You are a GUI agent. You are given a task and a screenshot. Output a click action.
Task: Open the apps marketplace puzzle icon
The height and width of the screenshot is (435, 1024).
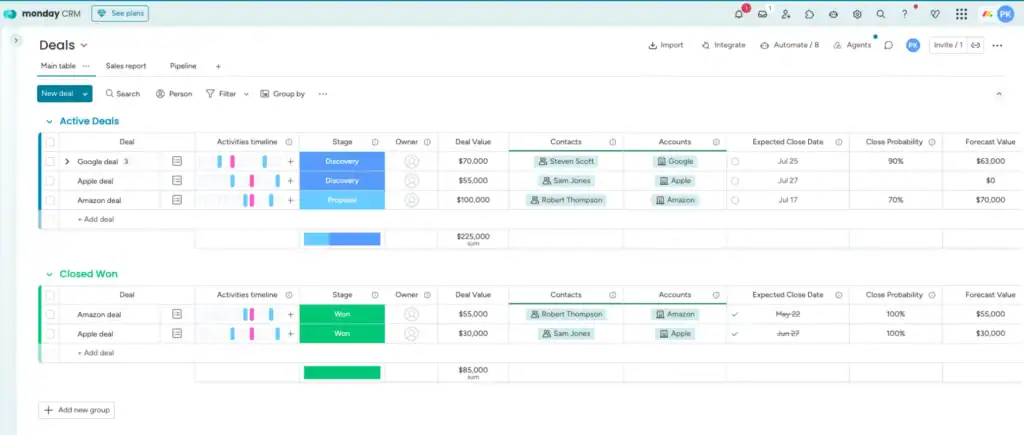(x=809, y=14)
